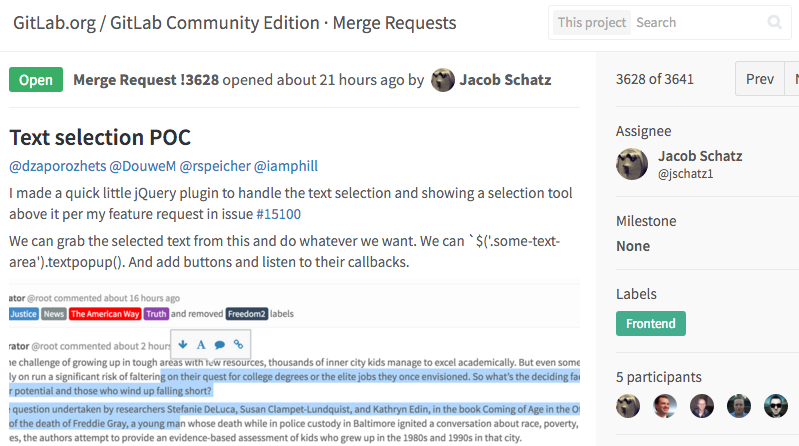Click the gray News label
Screen dimensions: 799x446
click(x=54, y=314)
